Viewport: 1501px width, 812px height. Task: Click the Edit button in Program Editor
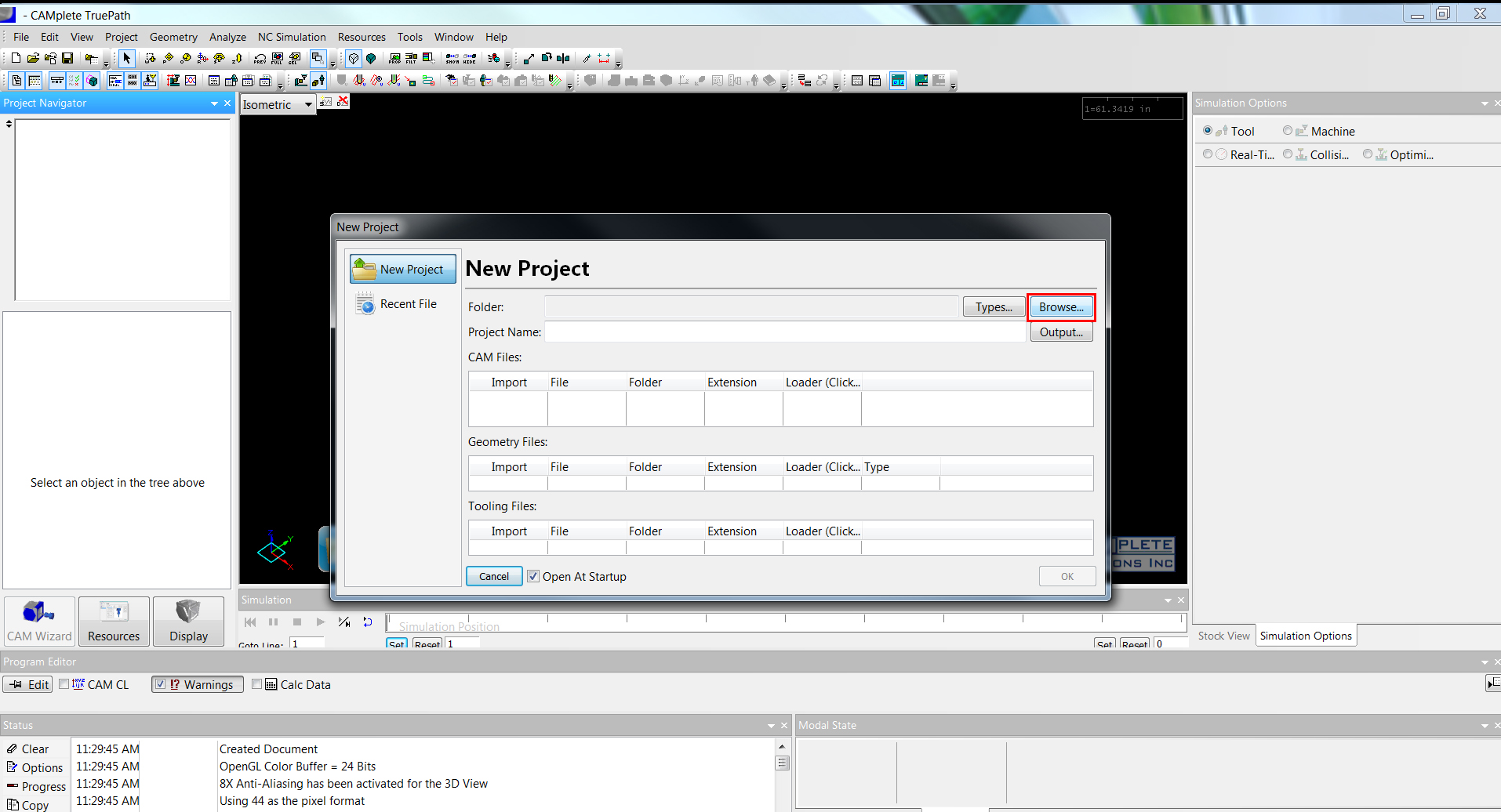click(x=28, y=684)
